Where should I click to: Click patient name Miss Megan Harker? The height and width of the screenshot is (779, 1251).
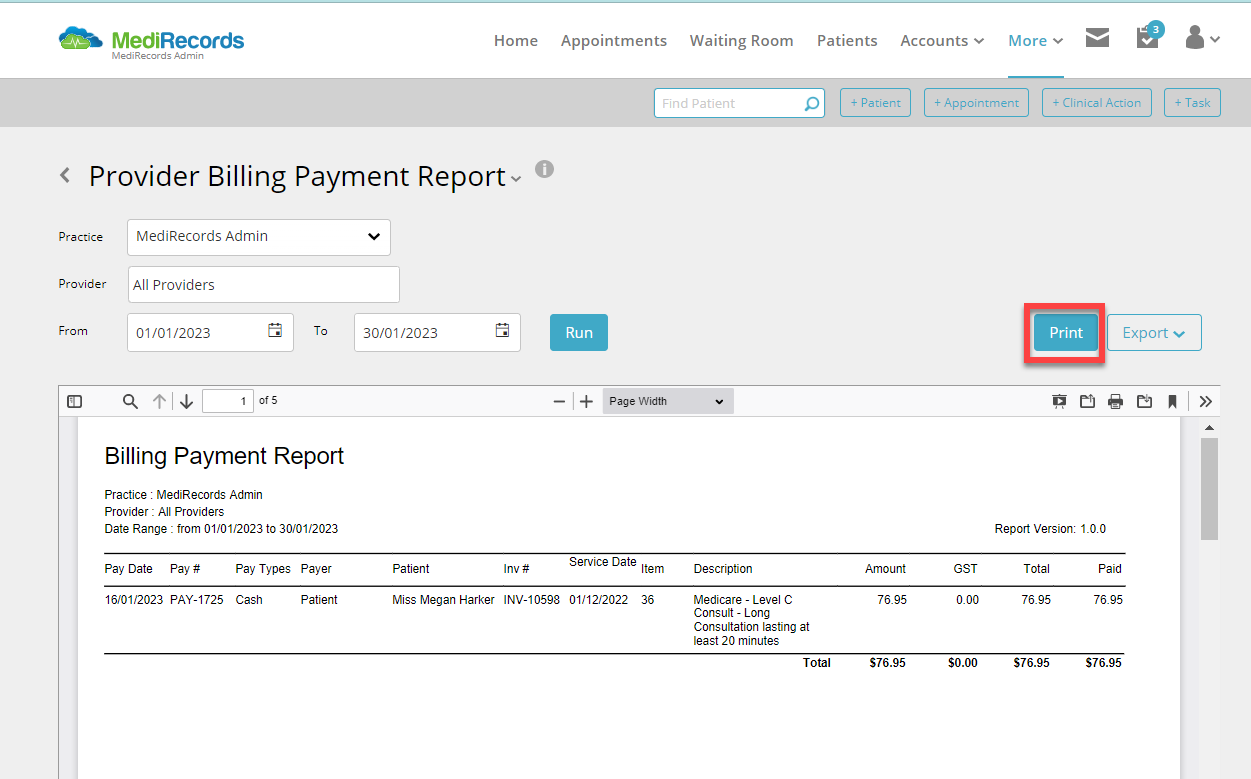443,600
